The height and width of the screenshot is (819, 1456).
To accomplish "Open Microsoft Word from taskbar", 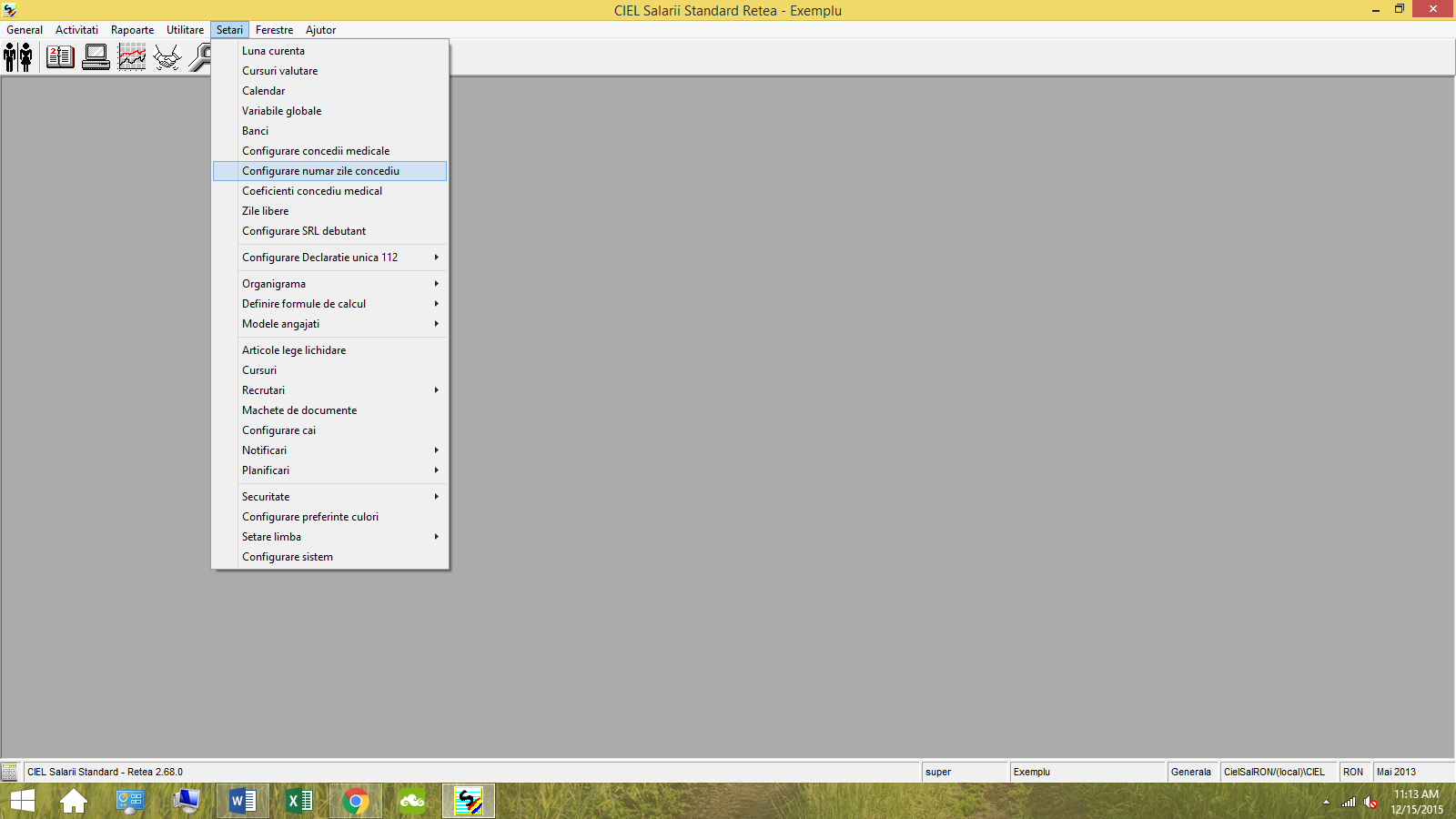I will coord(243,801).
